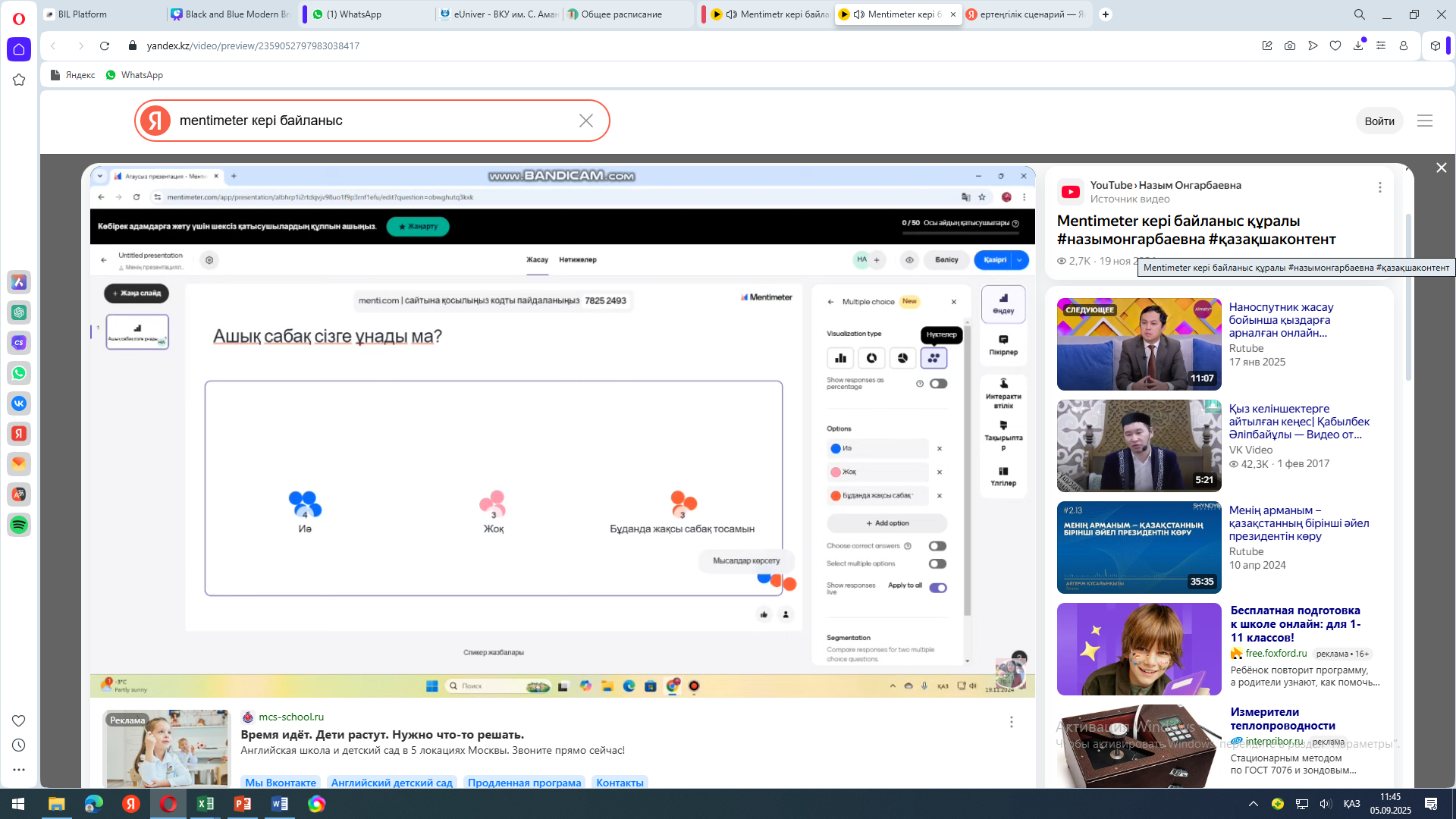Open the YouTube video source three-dot menu
The image size is (1456, 819).
(1380, 187)
